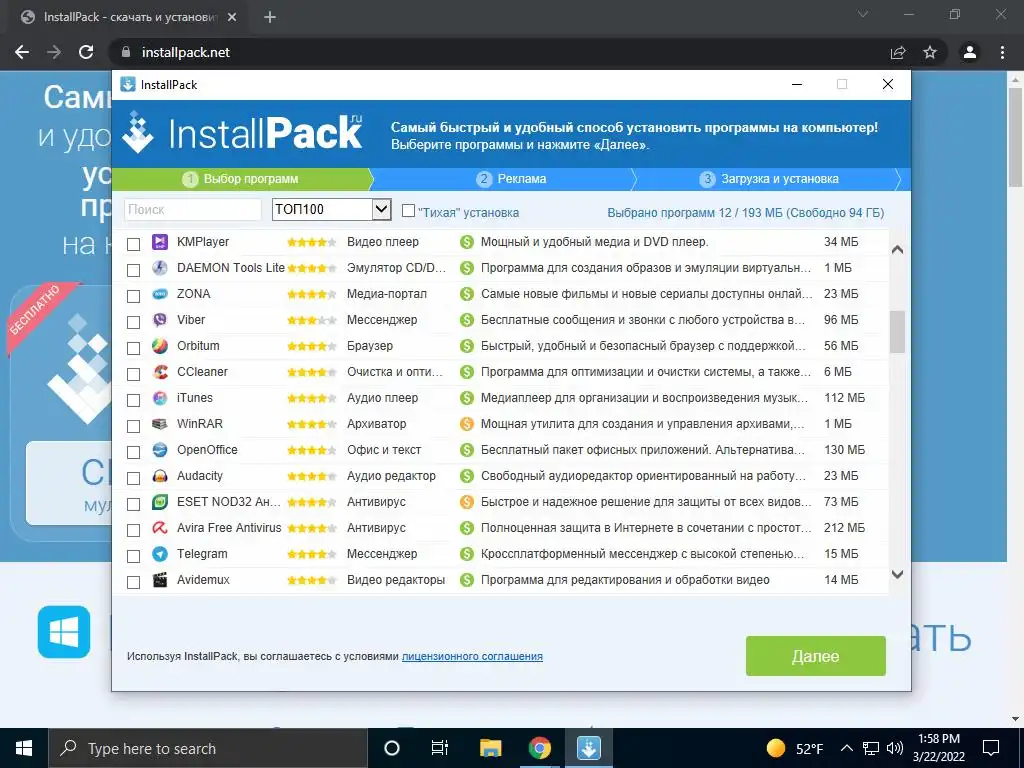Viewport: 1024px width, 768px height.
Task: Click the OpenOffice app icon
Action: pos(159,450)
